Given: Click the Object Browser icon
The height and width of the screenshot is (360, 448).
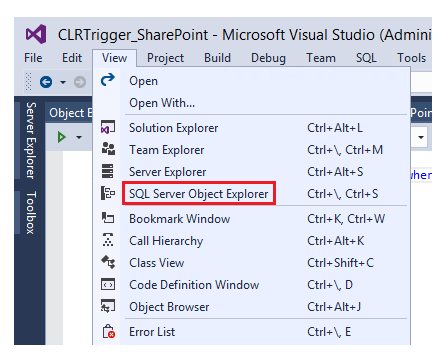Looking at the screenshot, I should coord(108,306).
